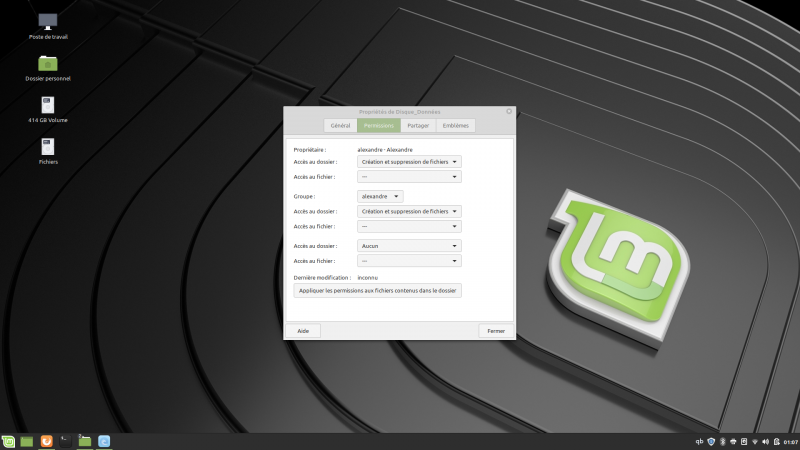Click the blue browser icon in taskbar

click(104, 441)
